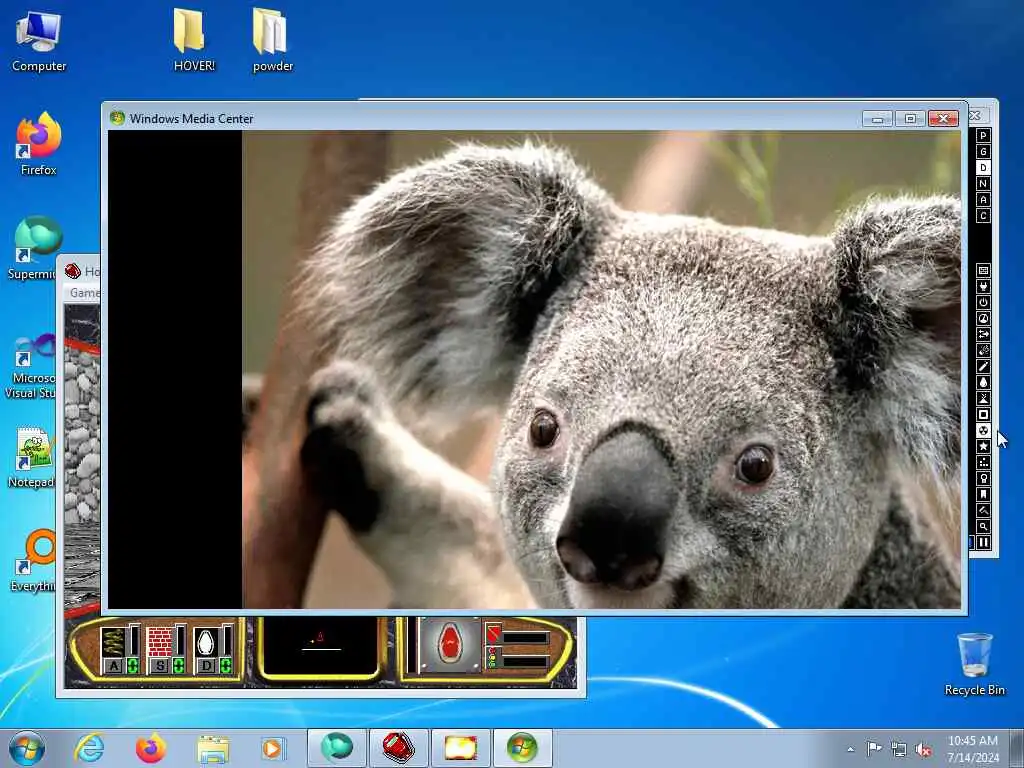
Task: Show hidden tray icons arrow
Action: pos(850,749)
